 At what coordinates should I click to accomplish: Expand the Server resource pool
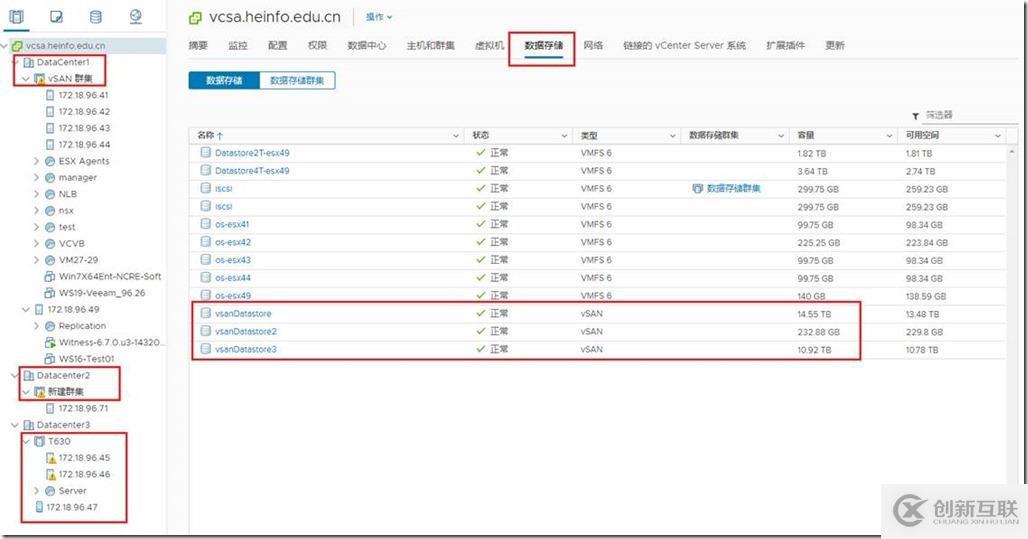point(37,490)
